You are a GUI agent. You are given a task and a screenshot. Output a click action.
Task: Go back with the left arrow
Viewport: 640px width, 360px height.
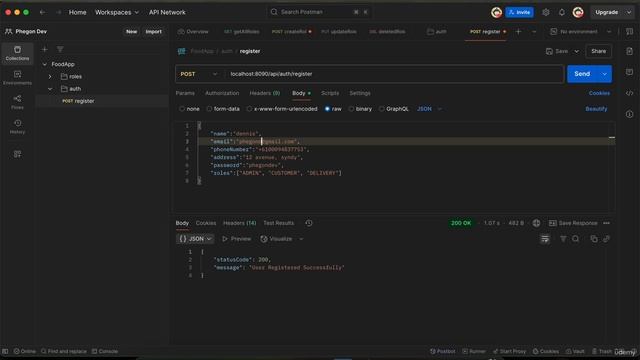(42, 12)
